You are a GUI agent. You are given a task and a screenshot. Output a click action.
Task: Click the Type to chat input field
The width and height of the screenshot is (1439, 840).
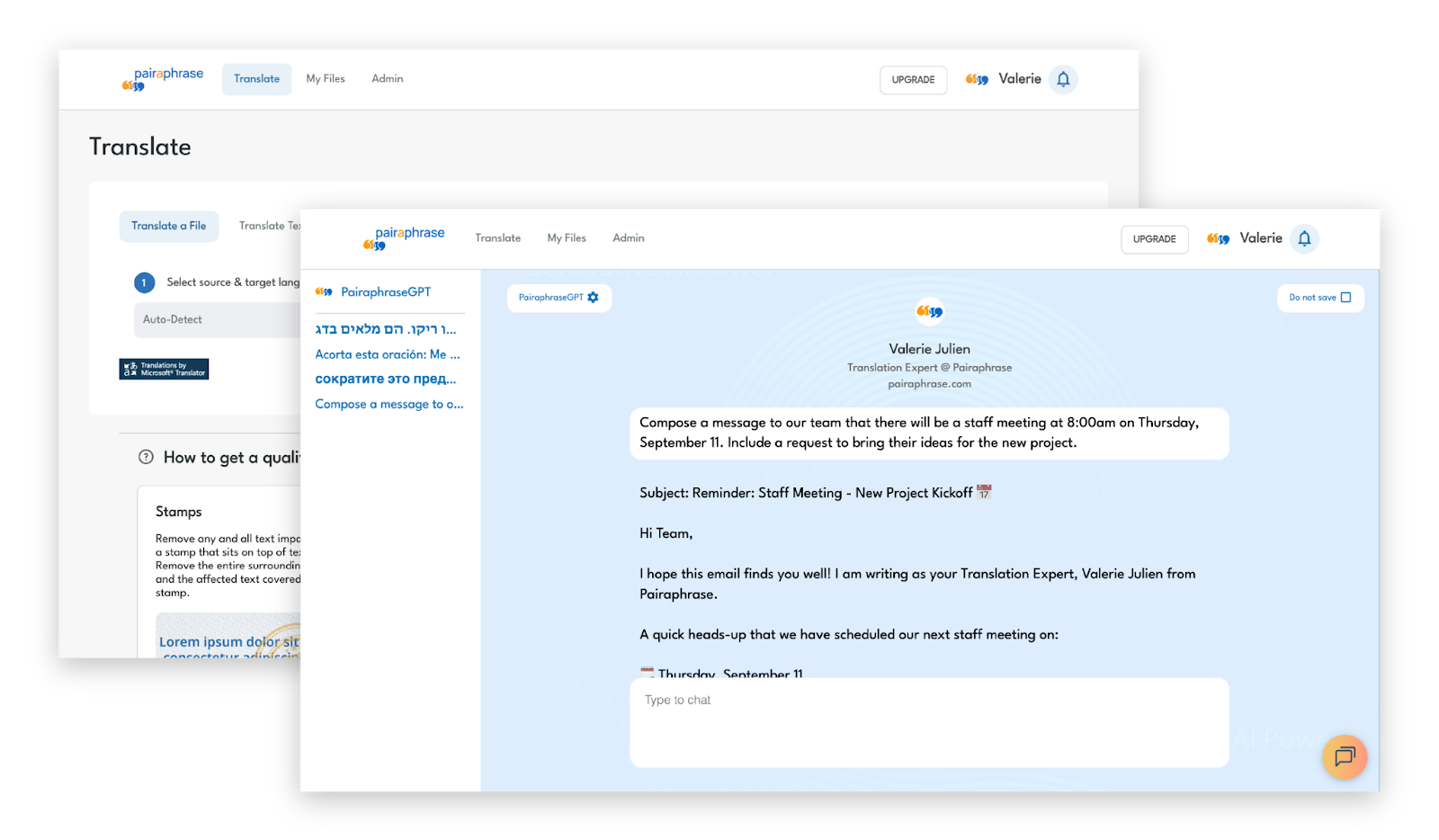pos(929,721)
